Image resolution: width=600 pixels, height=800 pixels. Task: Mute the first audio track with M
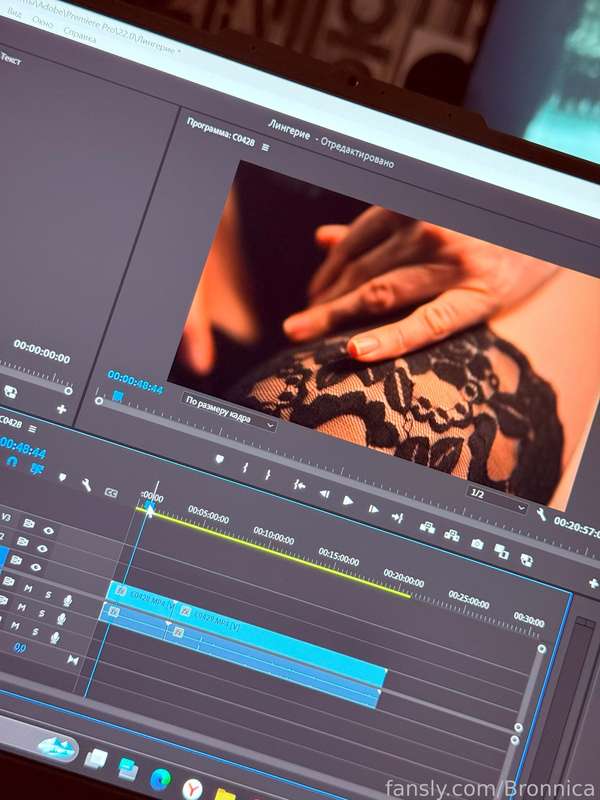[28, 589]
